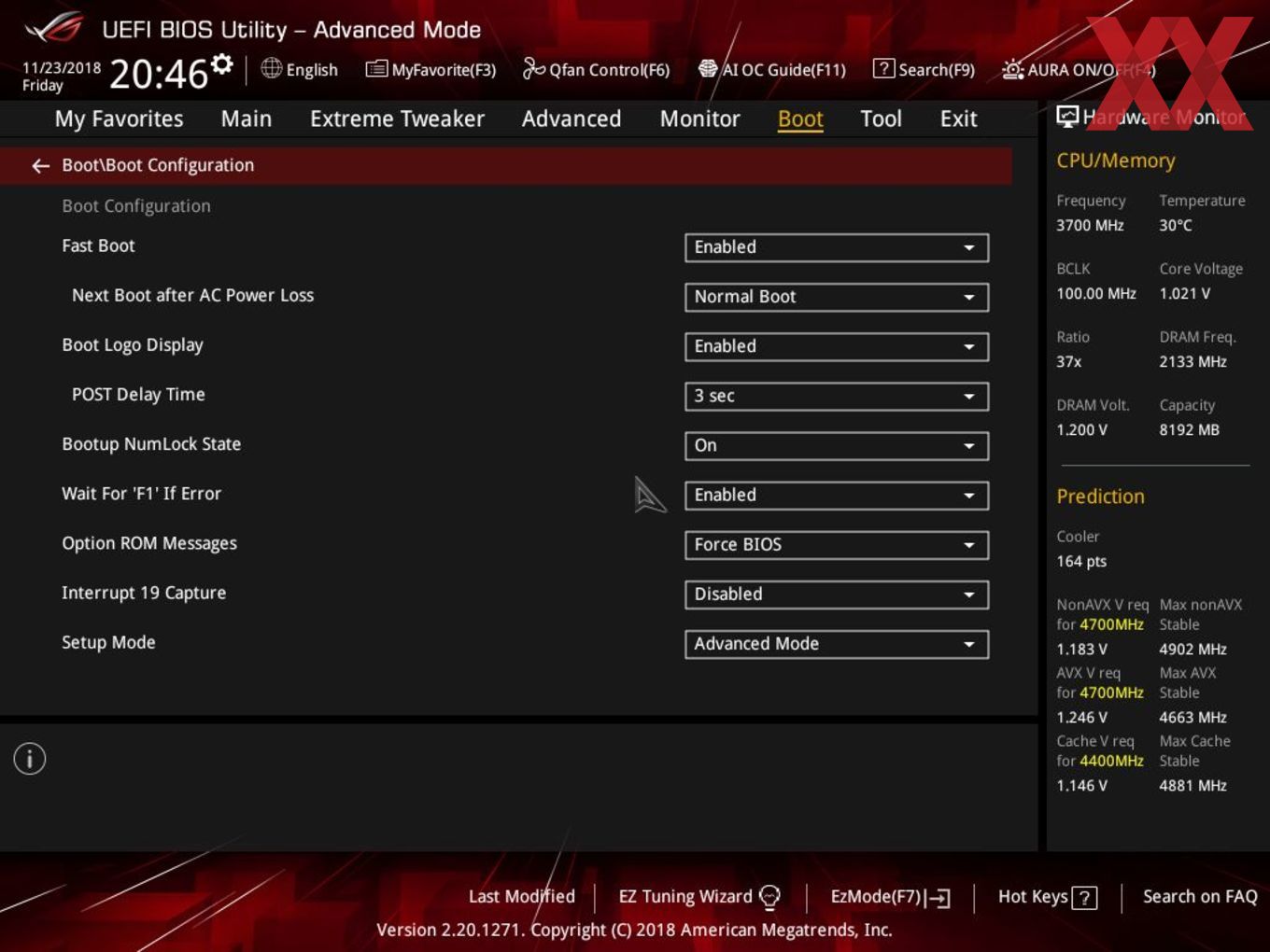Open Boot Logo Display dropdown
Viewport: 1270px width, 952px height.
coord(837,346)
